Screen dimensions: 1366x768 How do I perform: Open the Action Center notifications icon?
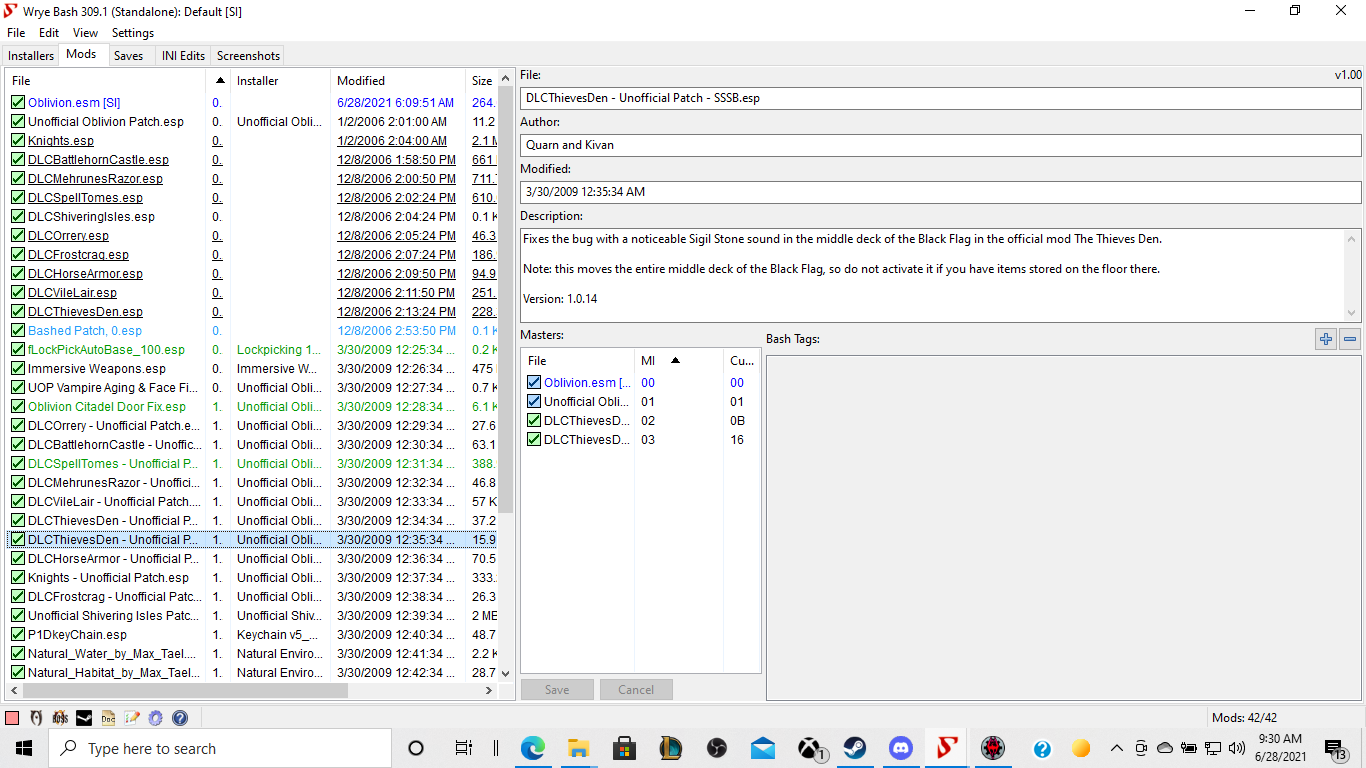[x=1334, y=748]
